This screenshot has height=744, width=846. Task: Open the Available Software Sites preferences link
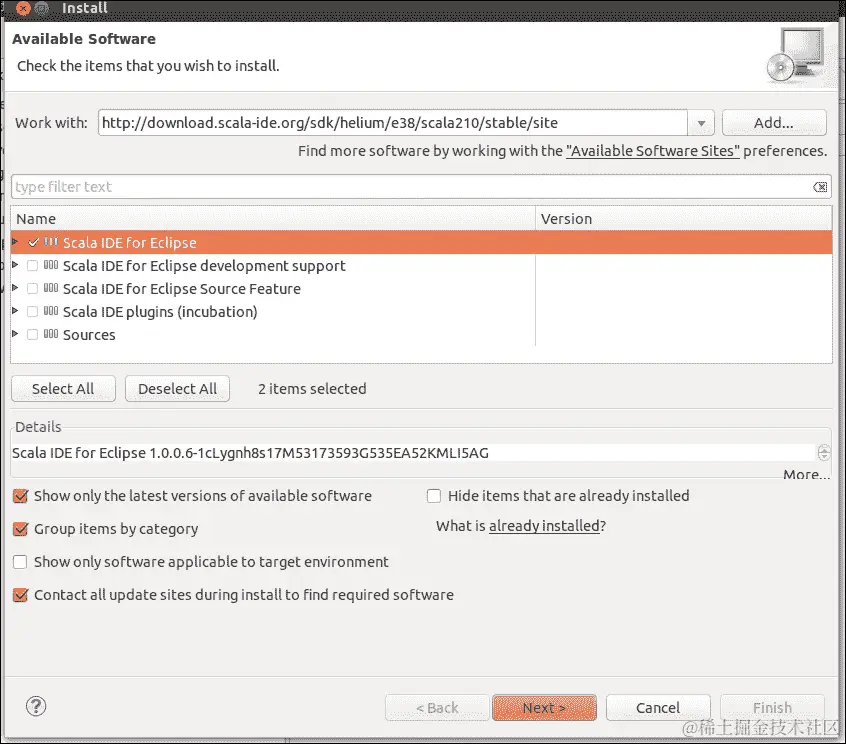click(x=653, y=151)
